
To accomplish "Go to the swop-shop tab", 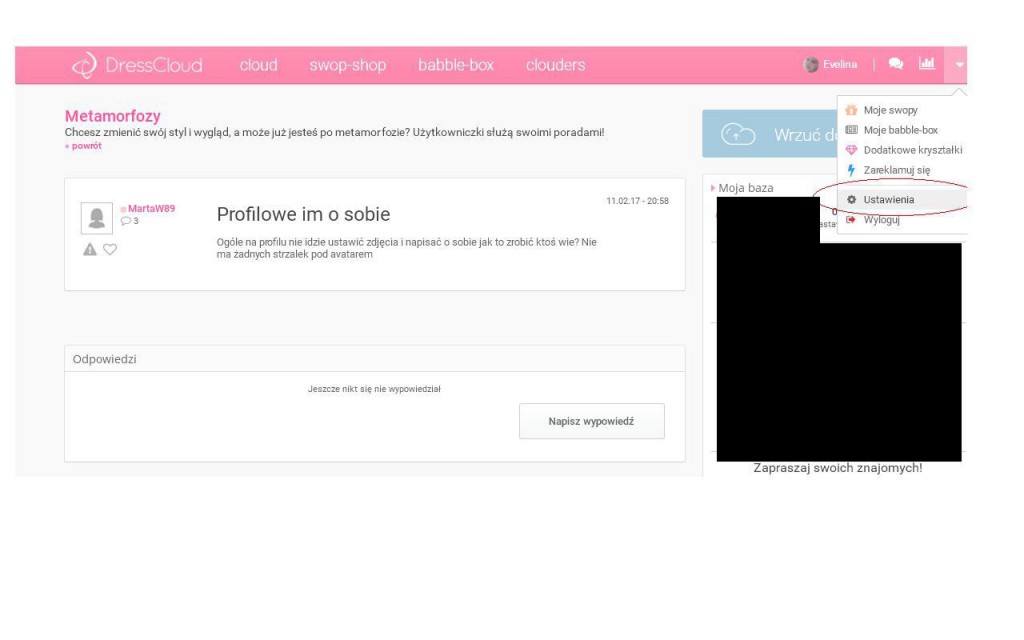I will 347,65.
